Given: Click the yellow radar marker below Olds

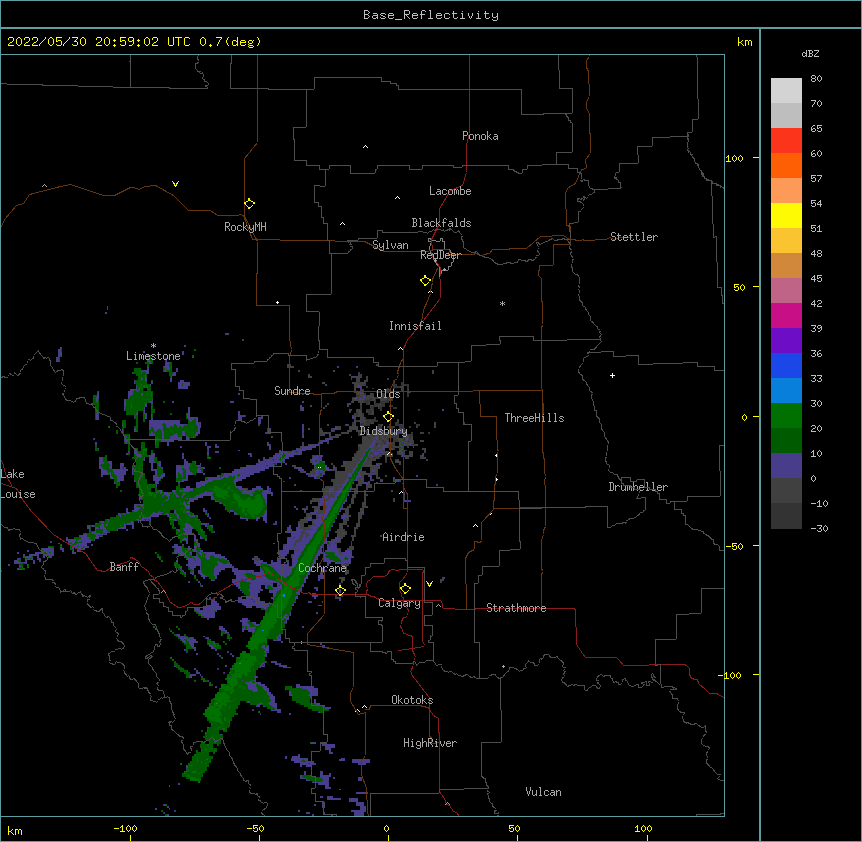Looking at the screenshot, I should point(388,417).
